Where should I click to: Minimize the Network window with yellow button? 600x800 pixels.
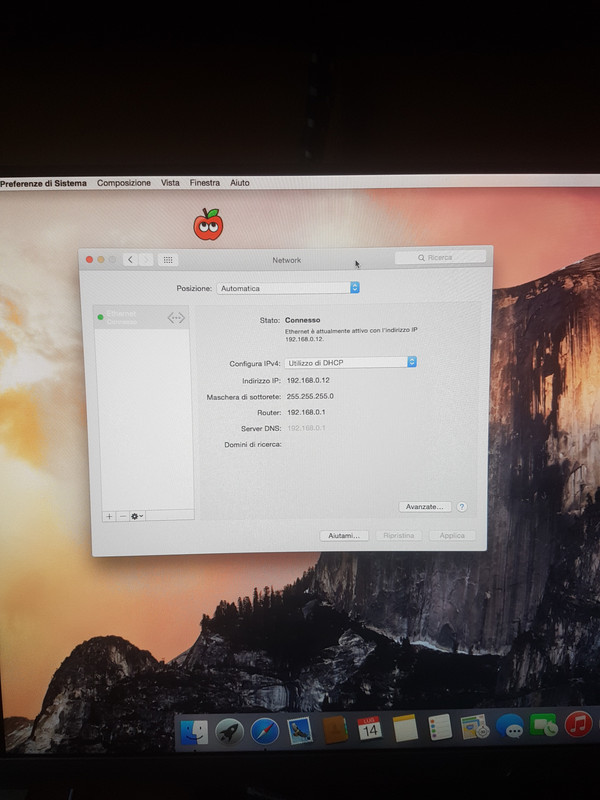[101, 260]
